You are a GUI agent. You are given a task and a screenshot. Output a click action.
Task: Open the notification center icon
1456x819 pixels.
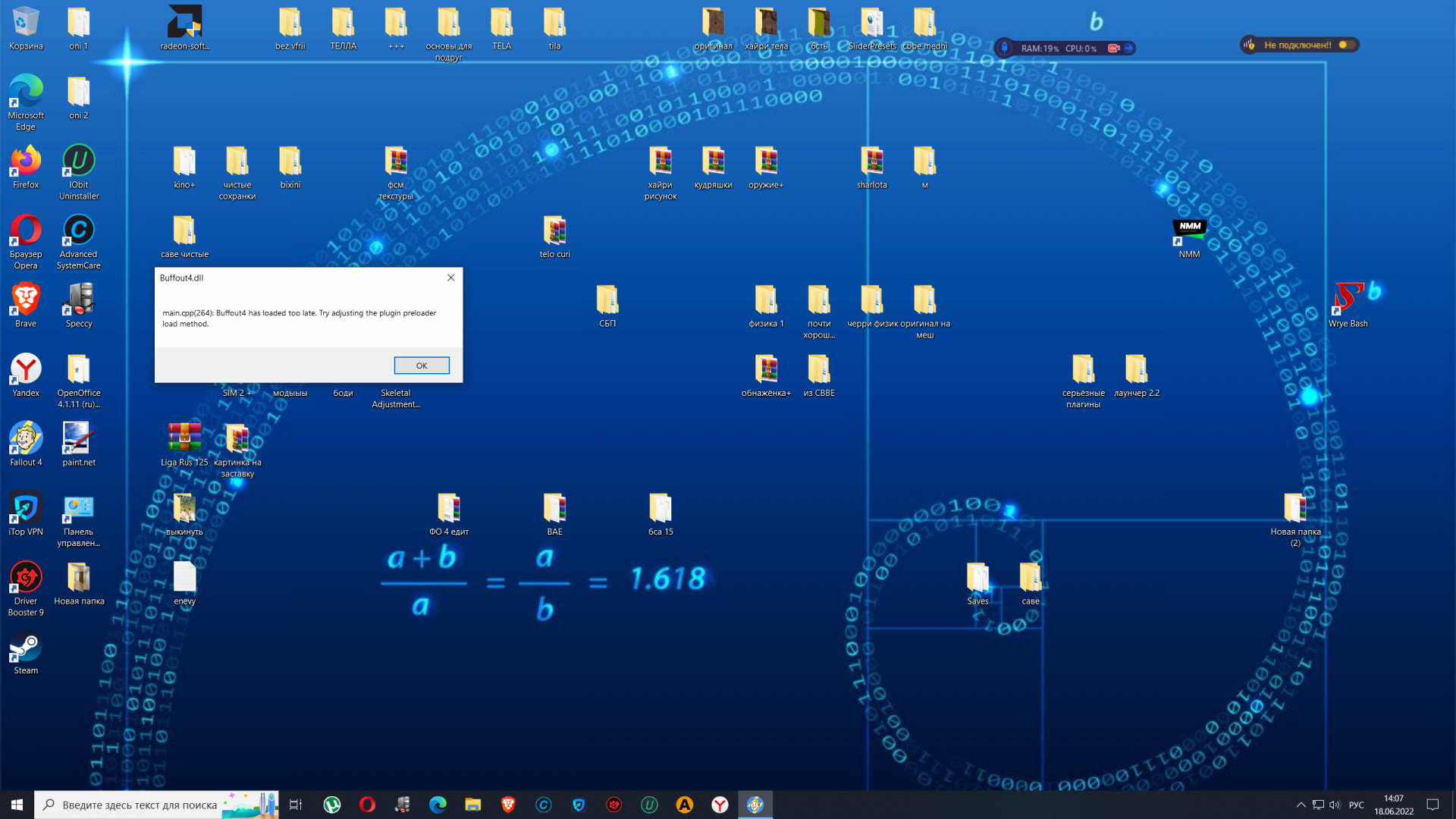[x=1432, y=805]
